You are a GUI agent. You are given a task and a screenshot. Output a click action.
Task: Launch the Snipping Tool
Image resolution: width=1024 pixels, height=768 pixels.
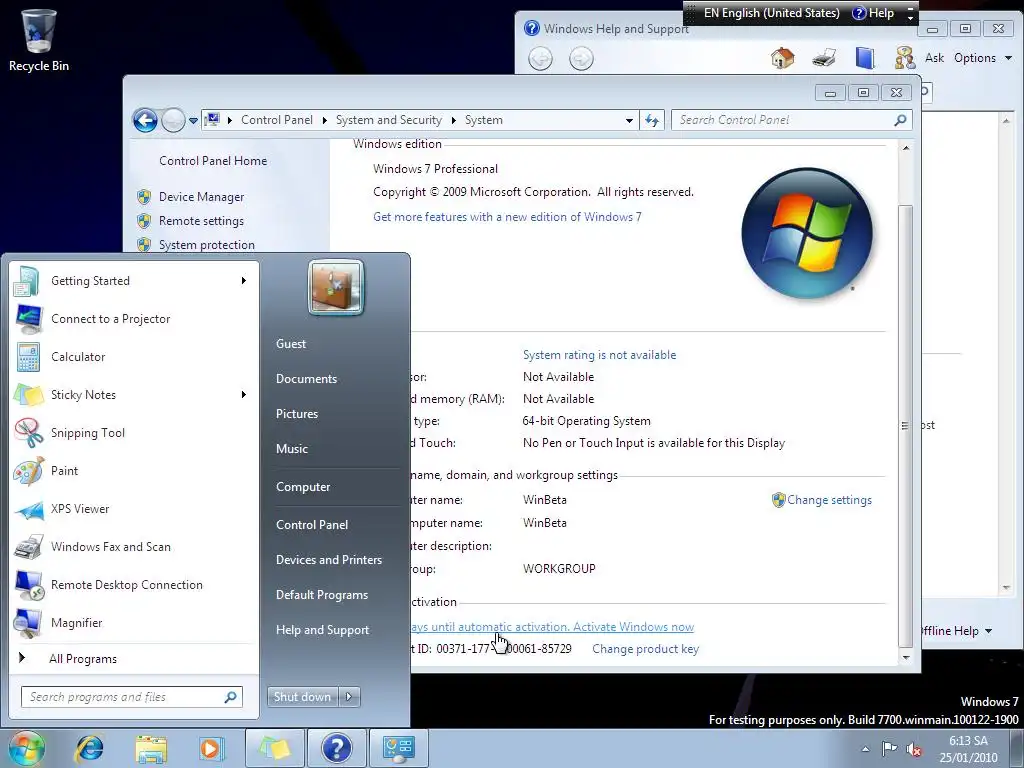[x=134, y=432]
